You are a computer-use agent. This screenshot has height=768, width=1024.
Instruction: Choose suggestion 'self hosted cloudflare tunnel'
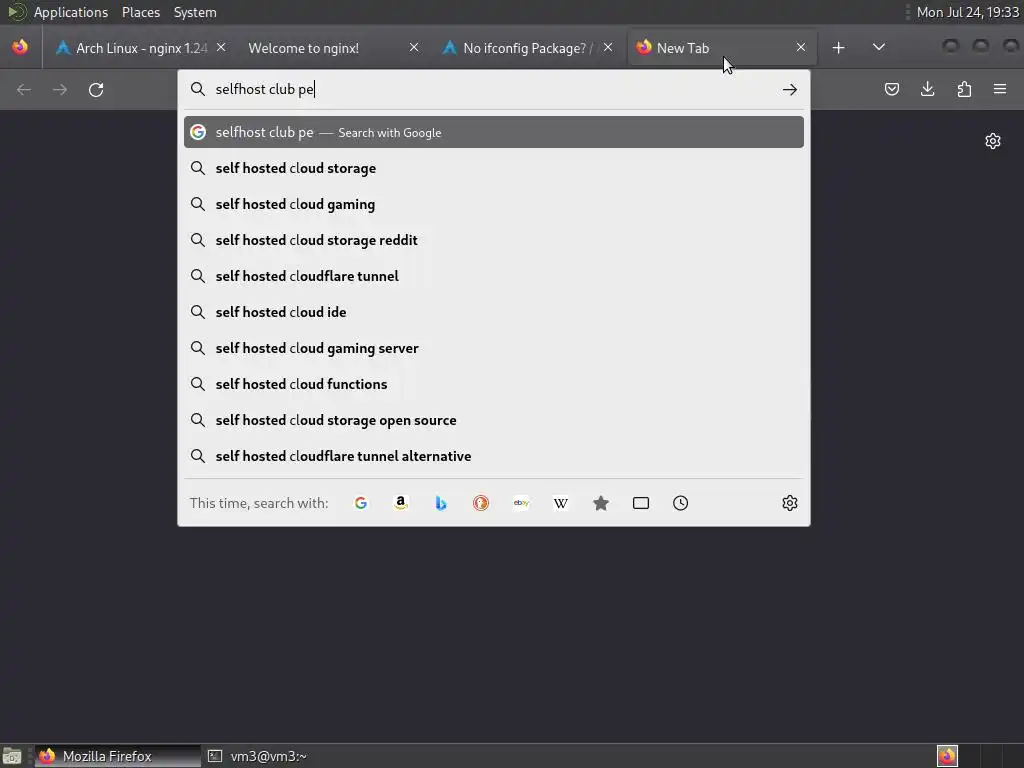(494, 276)
